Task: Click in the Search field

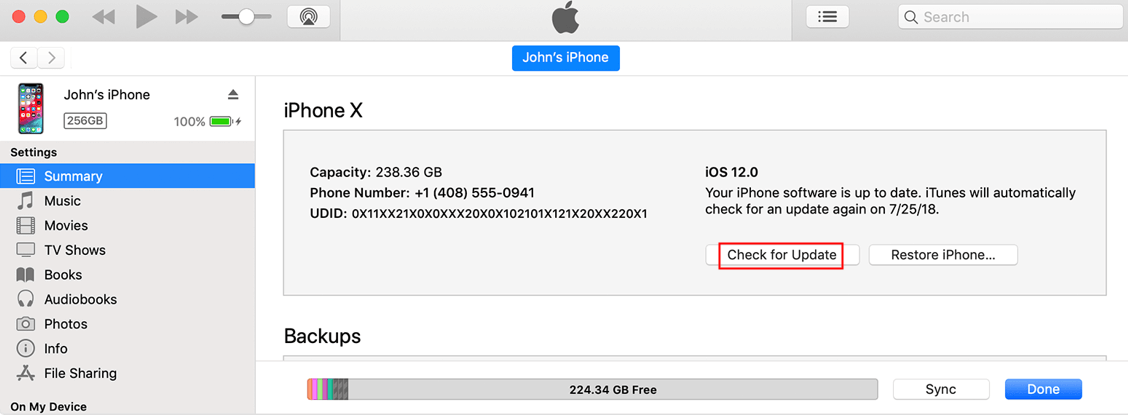Action: tap(1010, 17)
